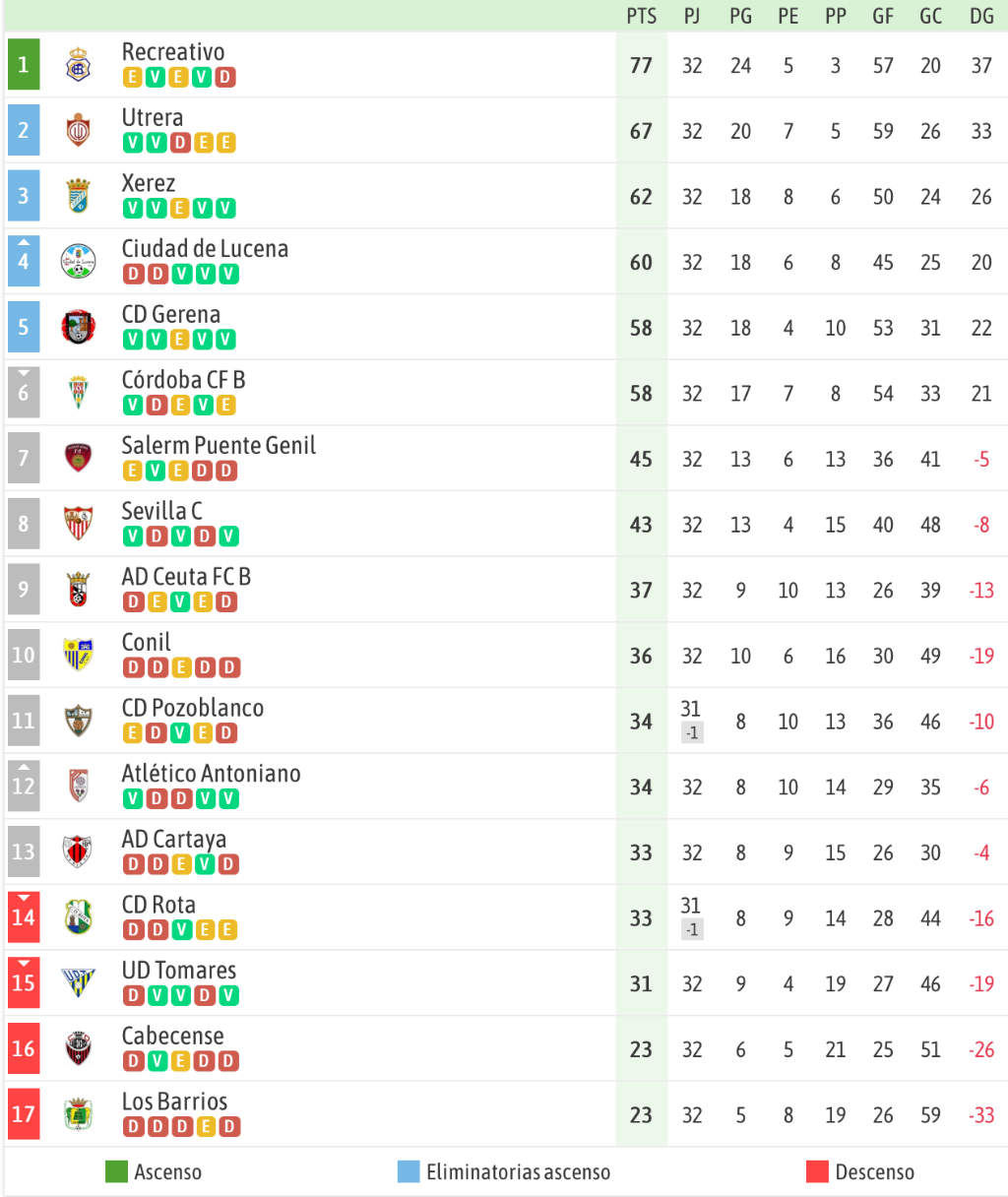The image size is (1008, 1197).
Task: Click the Sevilla C crest
Action: pyautogui.click(x=78, y=524)
